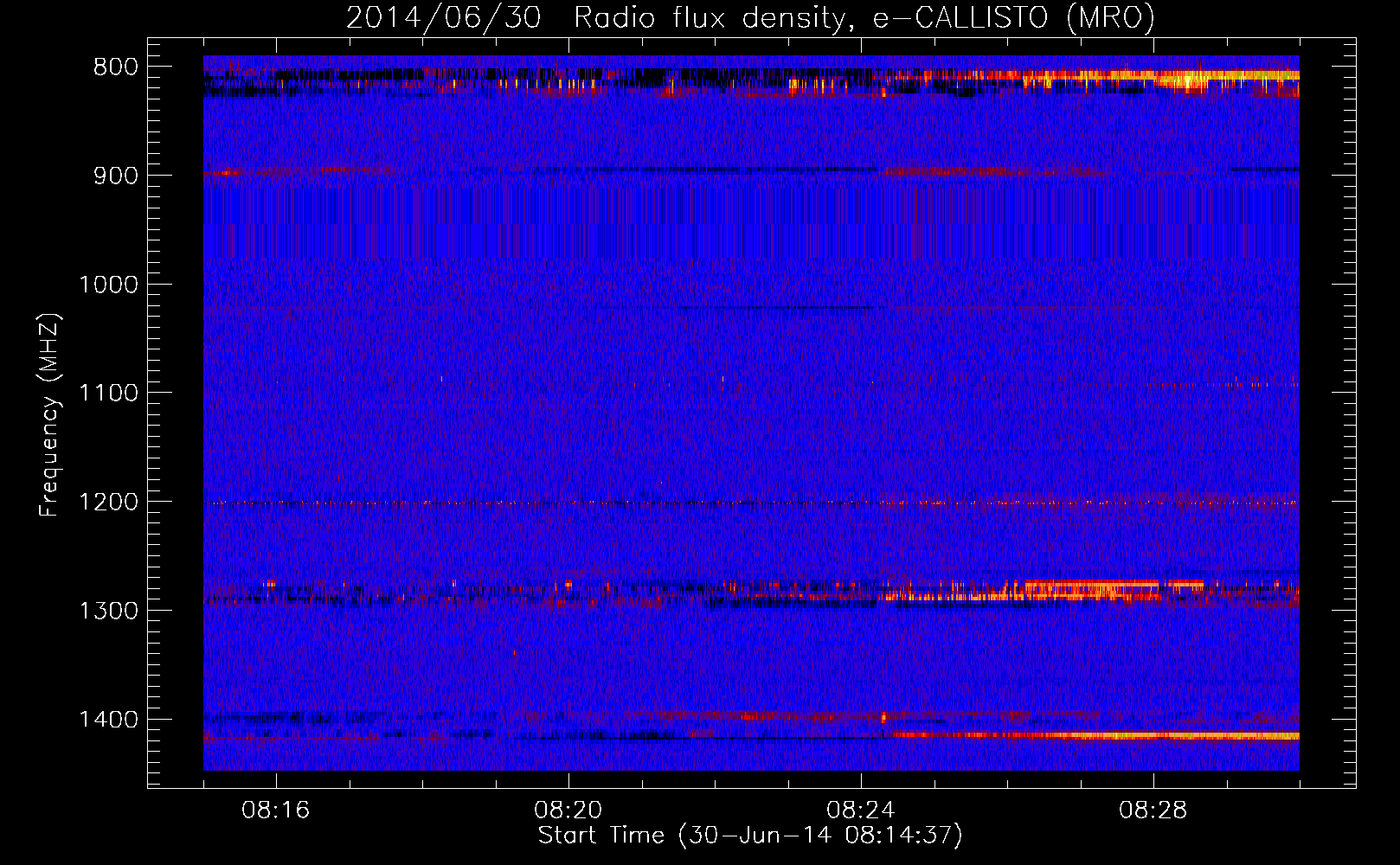Click the 08:20 time tick label

pos(568,811)
